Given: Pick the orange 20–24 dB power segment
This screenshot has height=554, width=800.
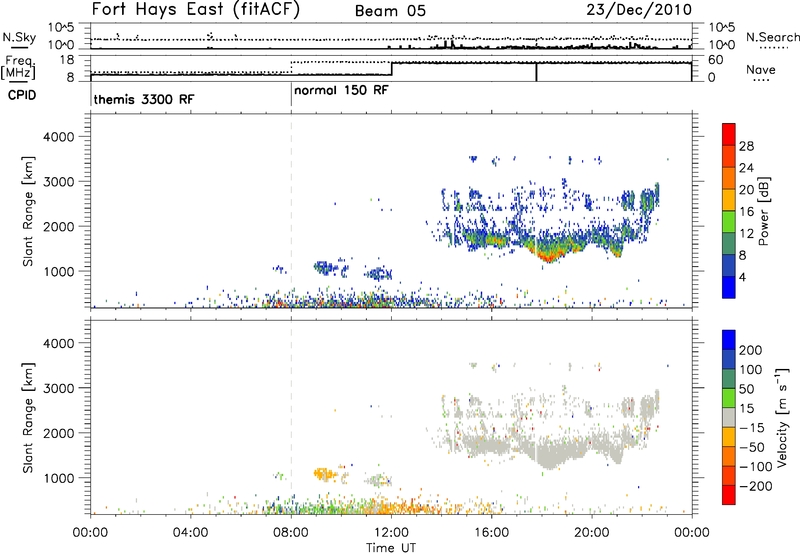Looking at the screenshot, I should [729, 178].
